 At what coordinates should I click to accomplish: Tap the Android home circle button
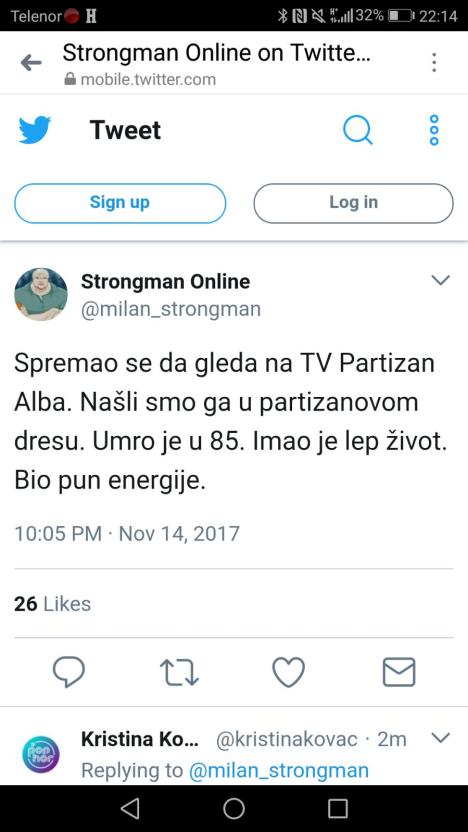tap(234, 808)
